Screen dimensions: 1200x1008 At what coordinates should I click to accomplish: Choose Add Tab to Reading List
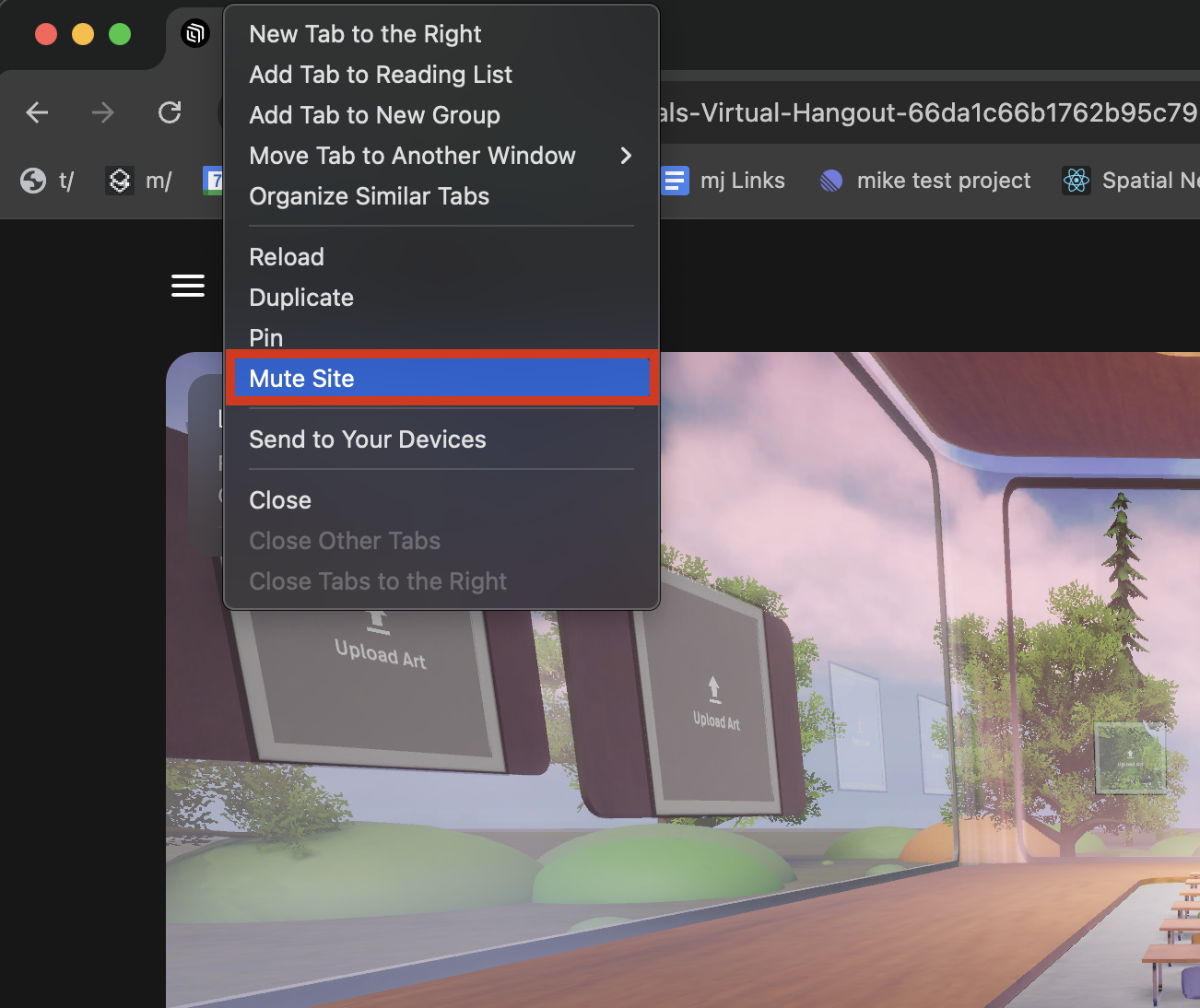tap(381, 75)
